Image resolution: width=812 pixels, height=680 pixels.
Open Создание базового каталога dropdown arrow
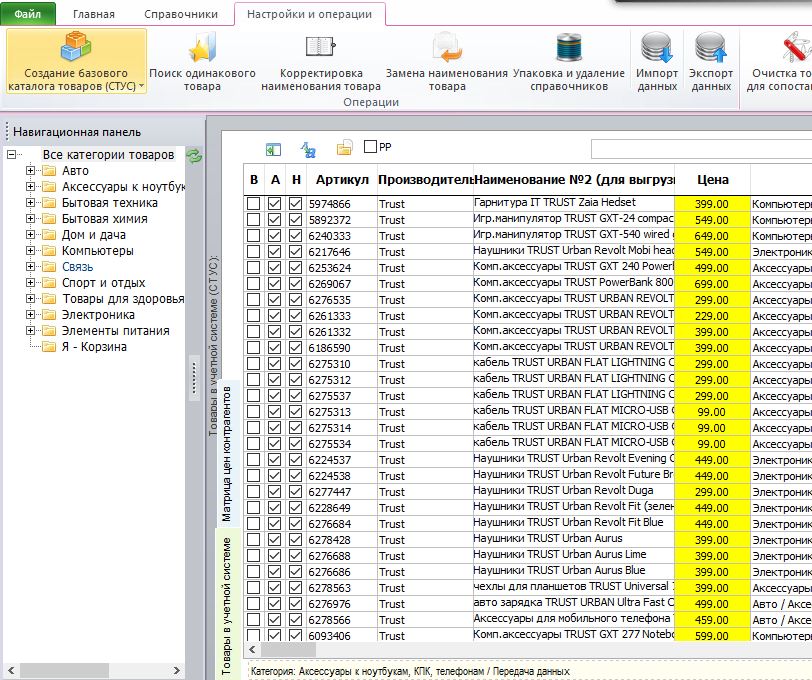[x=141, y=86]
